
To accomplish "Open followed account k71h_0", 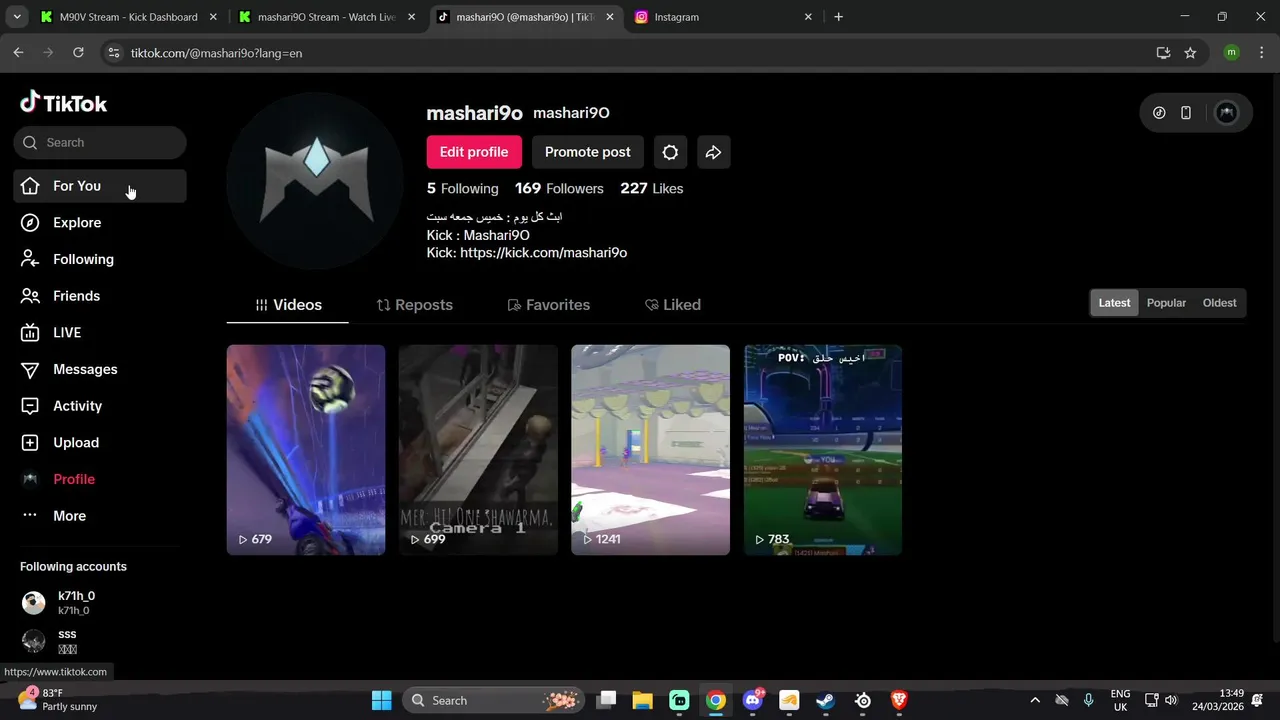I will [100, 602].
